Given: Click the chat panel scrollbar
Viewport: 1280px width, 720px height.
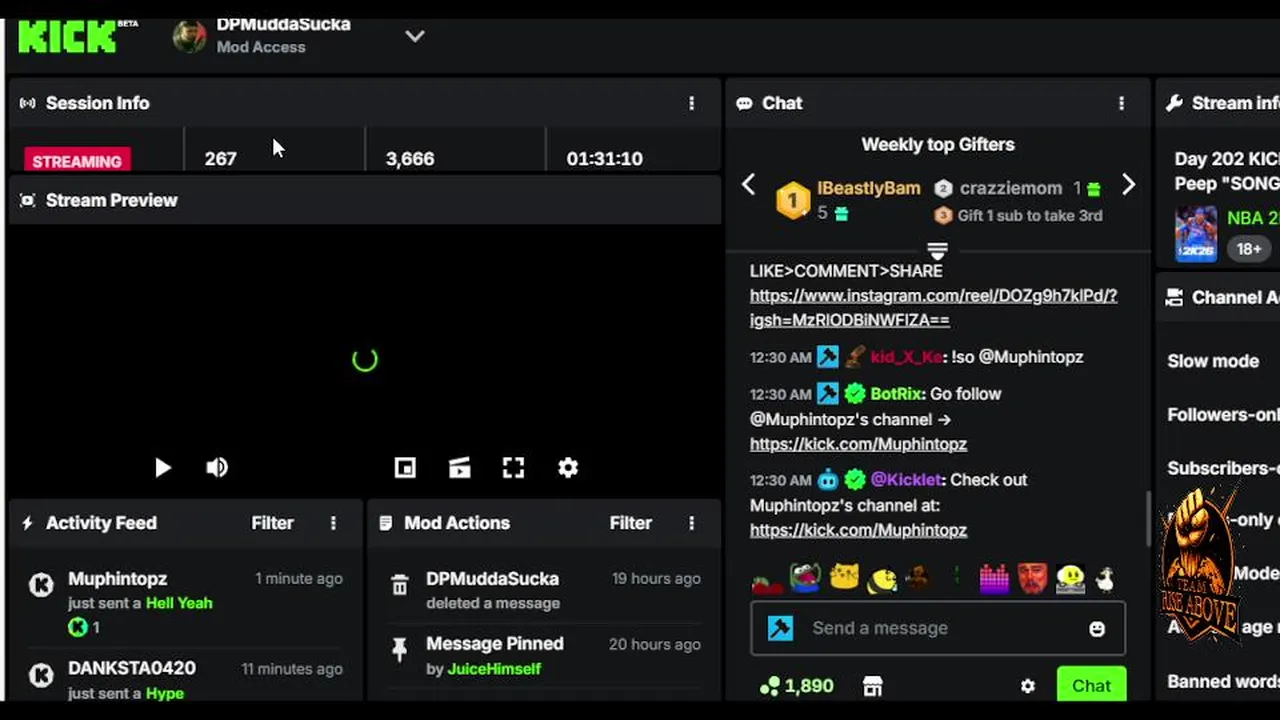Looking at the screenshot, I should point(1148,517).
